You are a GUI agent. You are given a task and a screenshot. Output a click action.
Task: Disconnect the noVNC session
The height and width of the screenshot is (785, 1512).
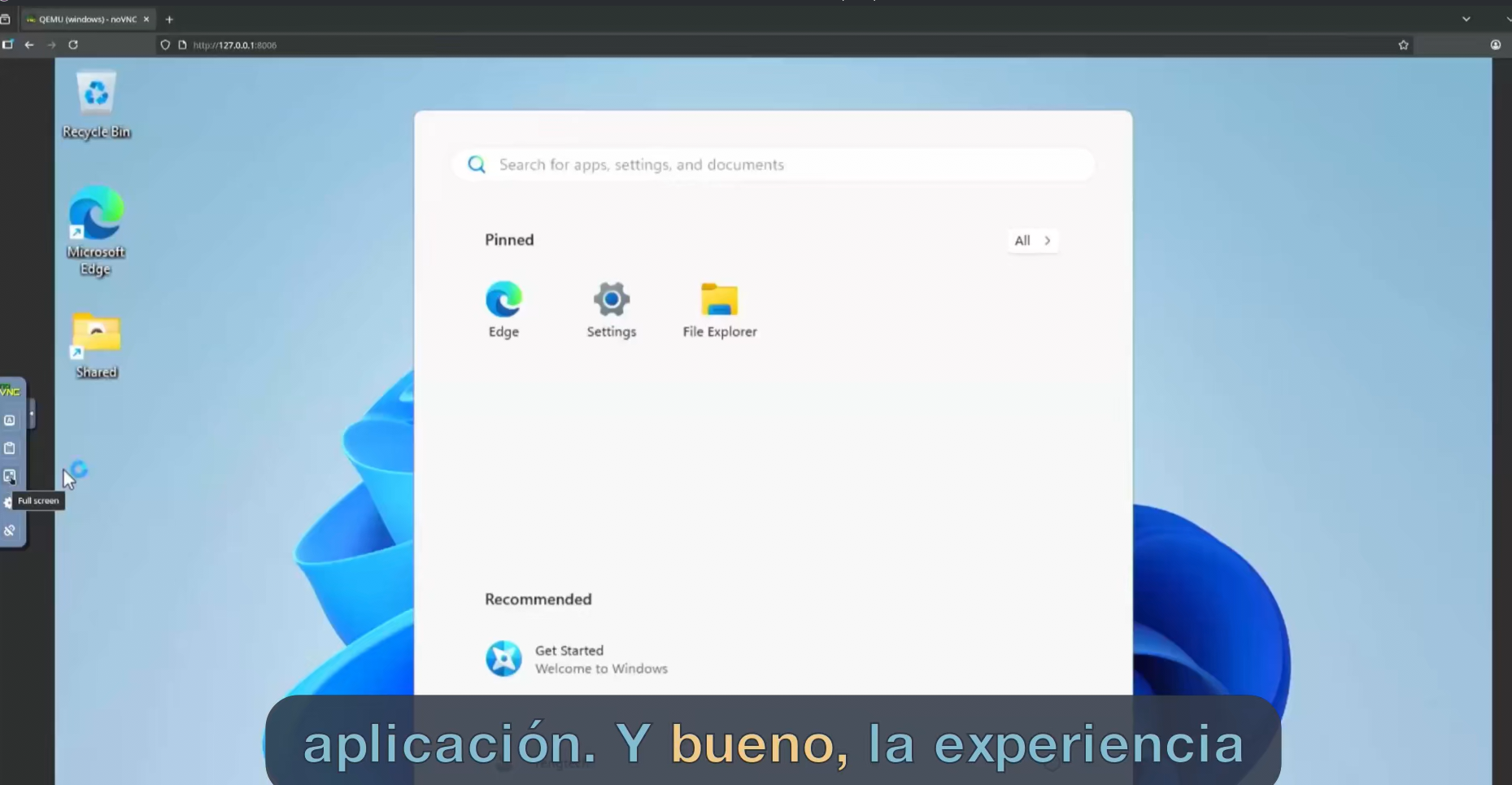click(10, 530)
